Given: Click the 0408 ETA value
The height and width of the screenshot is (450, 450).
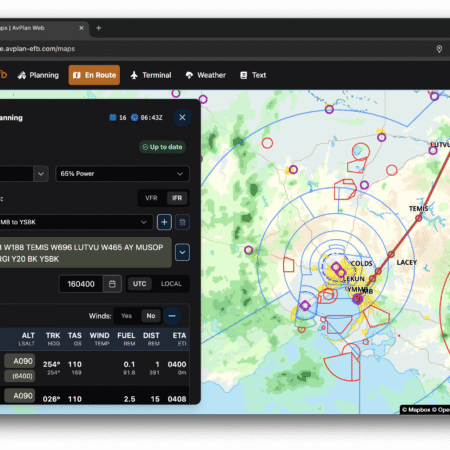Looking at the screenshot, I should pos(177,399).
